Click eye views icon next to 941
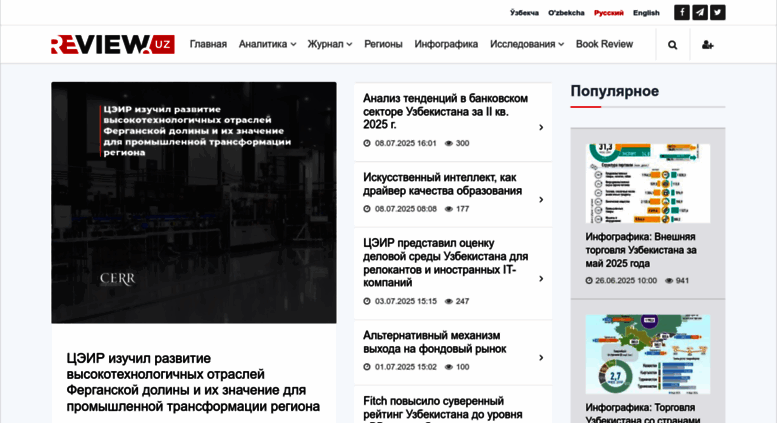Viewport: 777px width, 423px height. (669, 280)
